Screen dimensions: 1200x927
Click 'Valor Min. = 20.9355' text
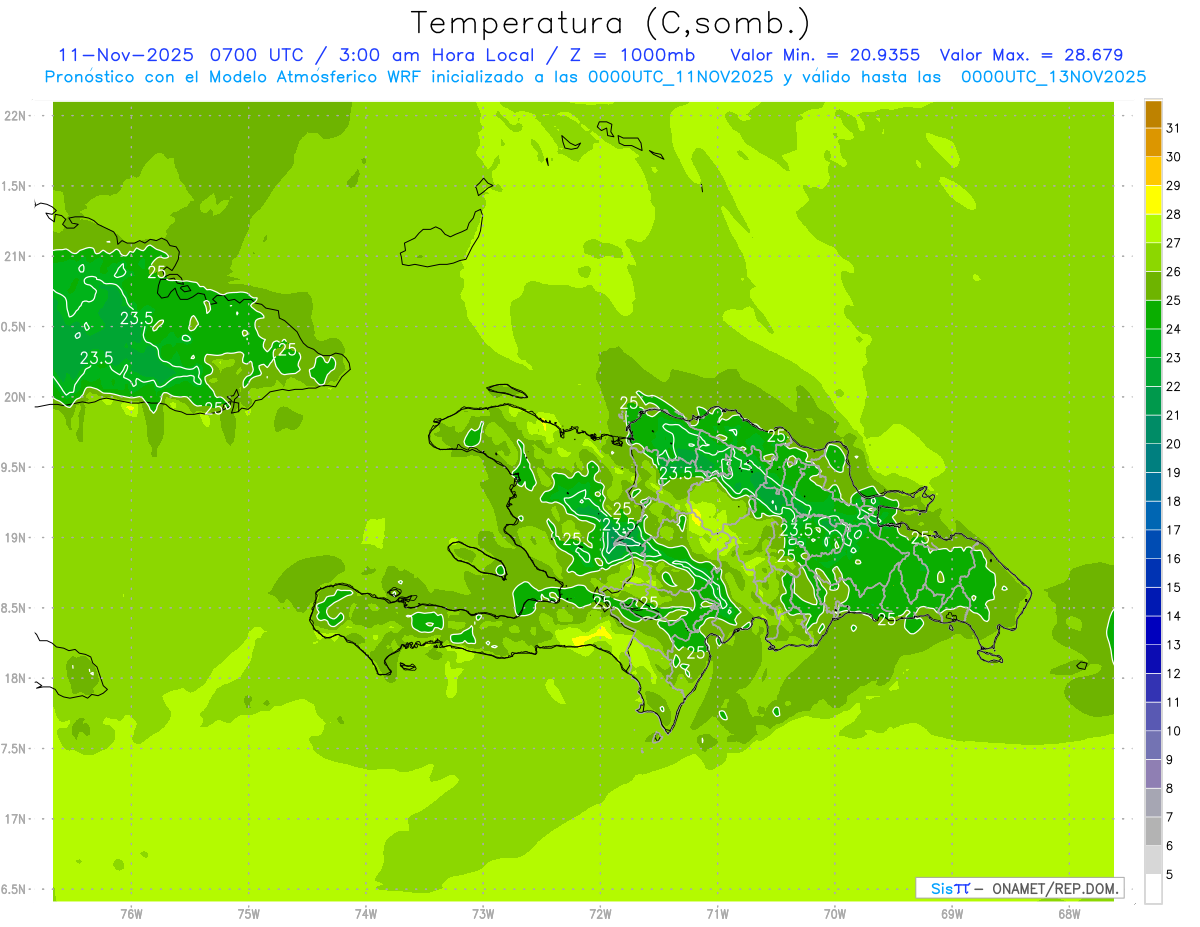(826, 54)
